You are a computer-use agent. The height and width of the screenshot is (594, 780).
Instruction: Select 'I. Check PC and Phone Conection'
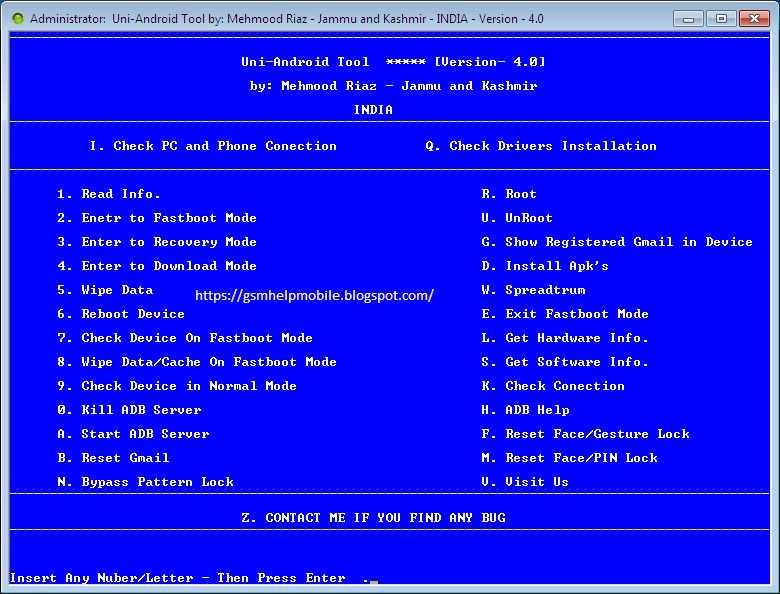point(213,146)
